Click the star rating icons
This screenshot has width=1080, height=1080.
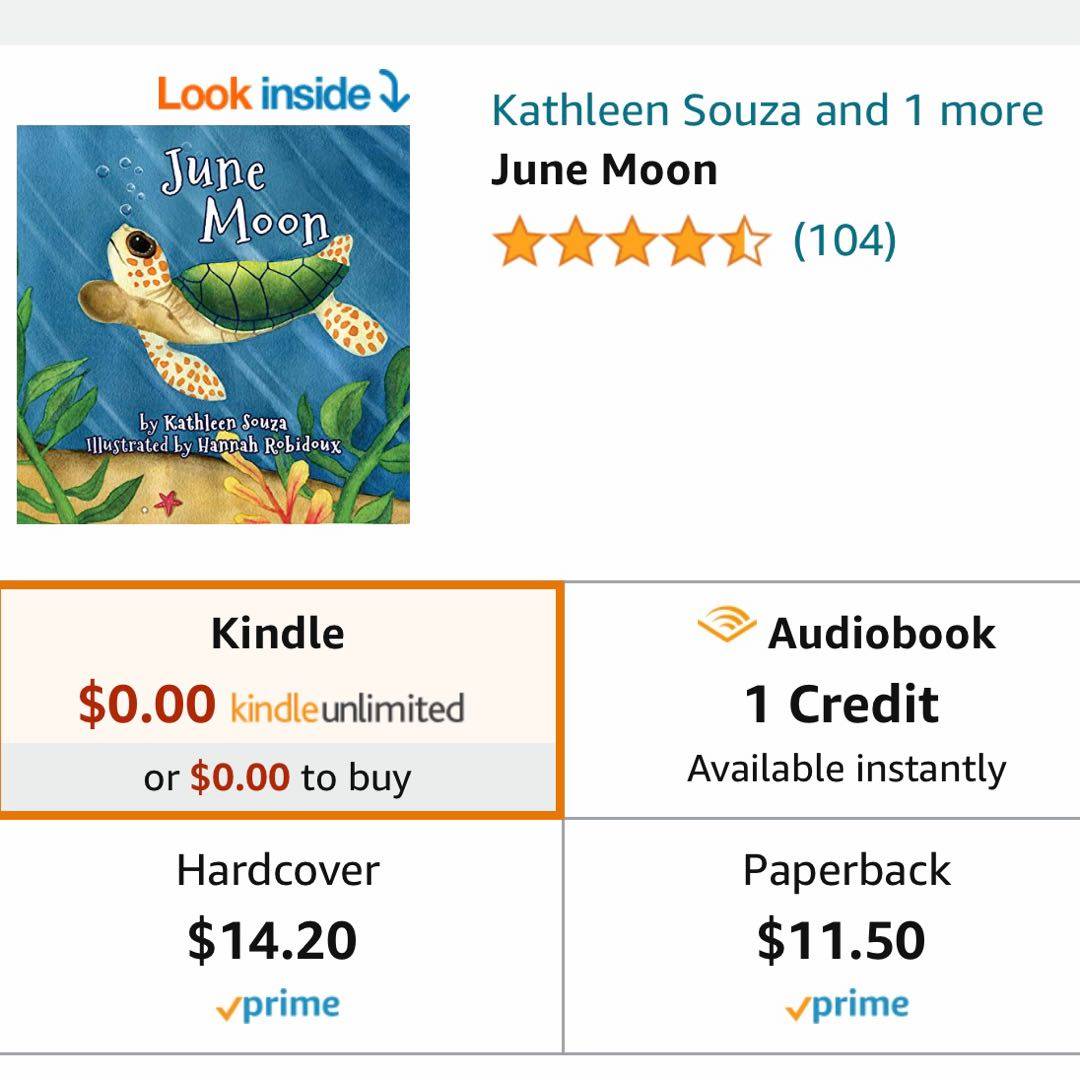631,243
